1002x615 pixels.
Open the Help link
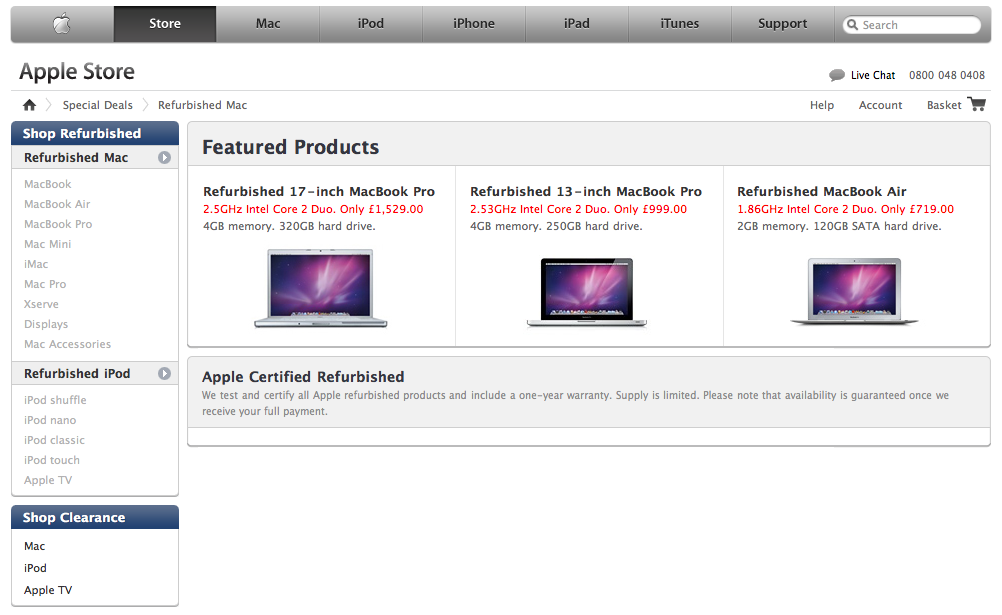click(x=822, y=105)
